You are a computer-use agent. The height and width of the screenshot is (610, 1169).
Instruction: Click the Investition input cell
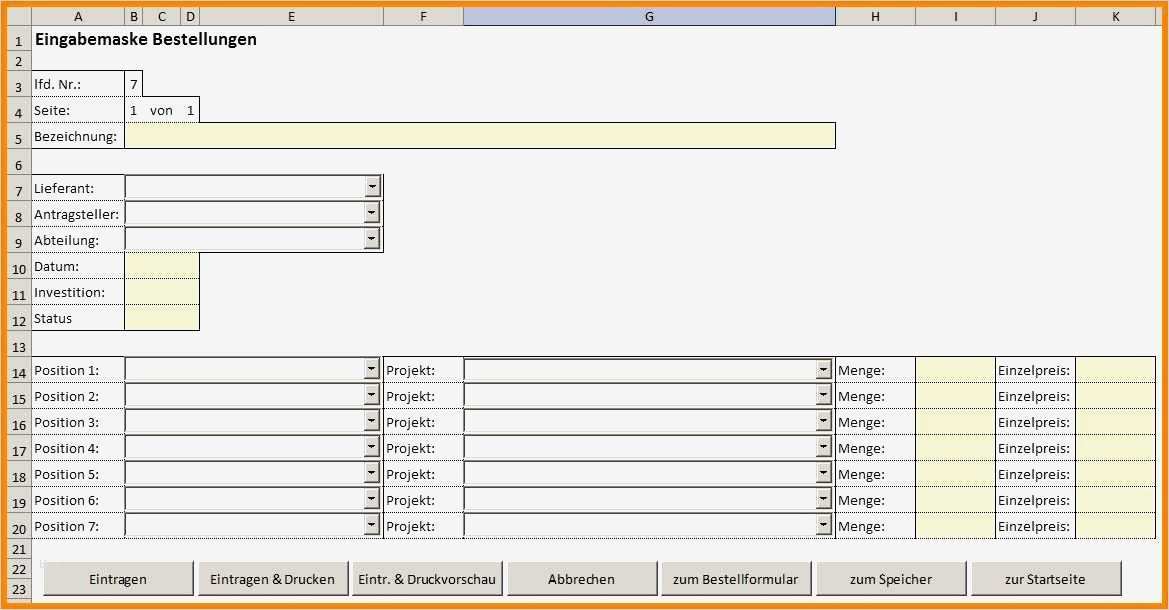161,292
